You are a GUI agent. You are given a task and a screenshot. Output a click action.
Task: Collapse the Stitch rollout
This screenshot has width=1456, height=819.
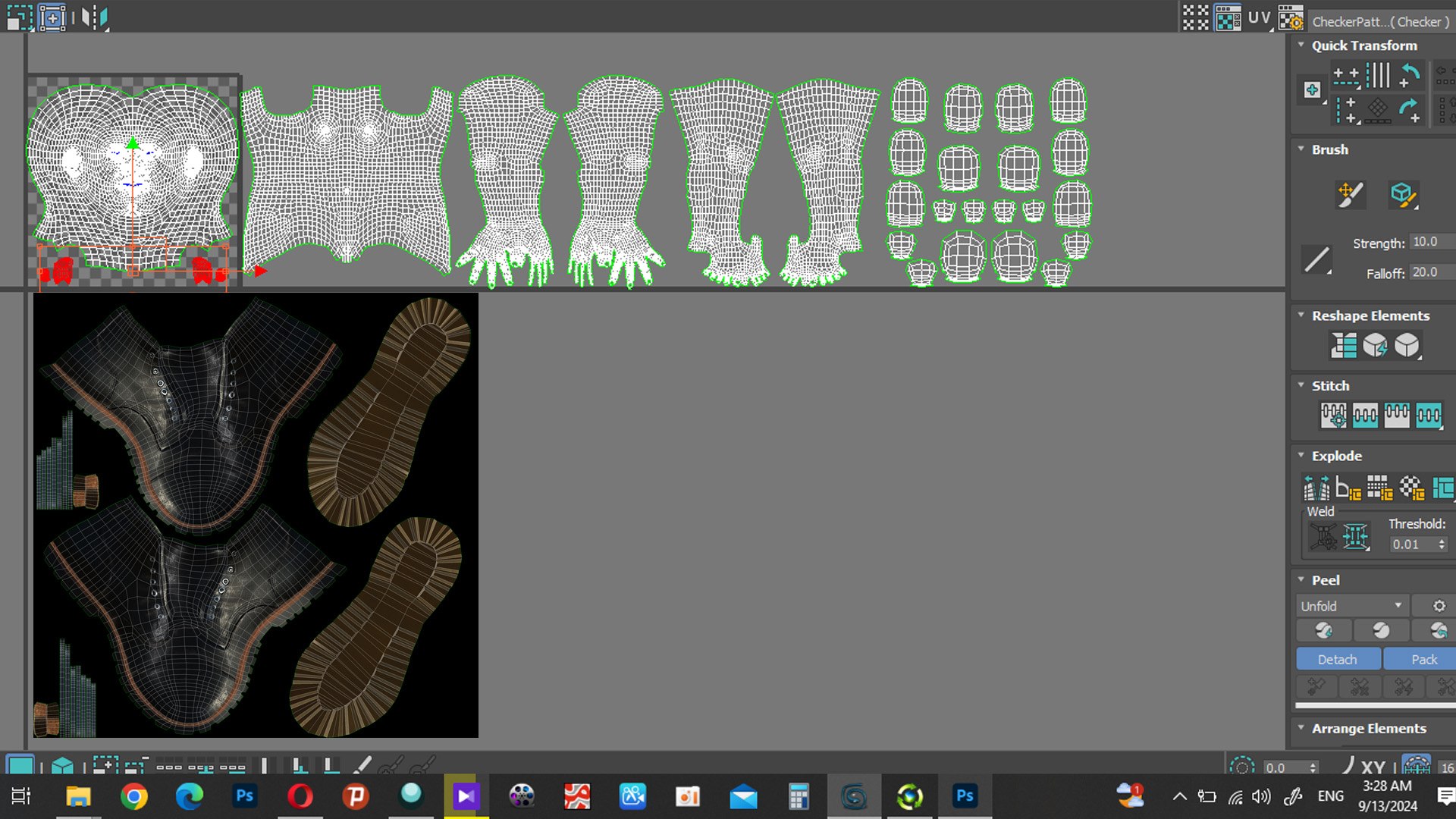[1301, 385]
